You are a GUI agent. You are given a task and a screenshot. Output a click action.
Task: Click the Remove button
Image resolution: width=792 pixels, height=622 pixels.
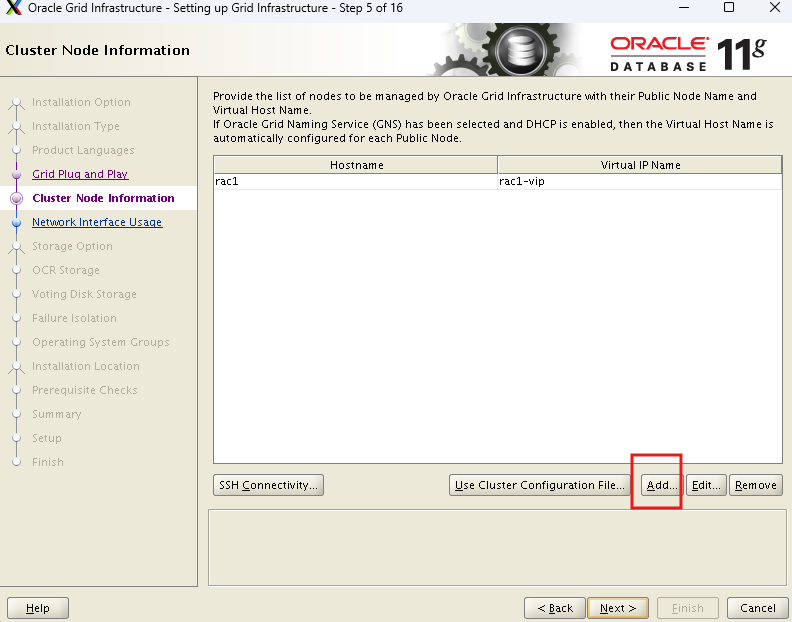click(x=756, y=485)
